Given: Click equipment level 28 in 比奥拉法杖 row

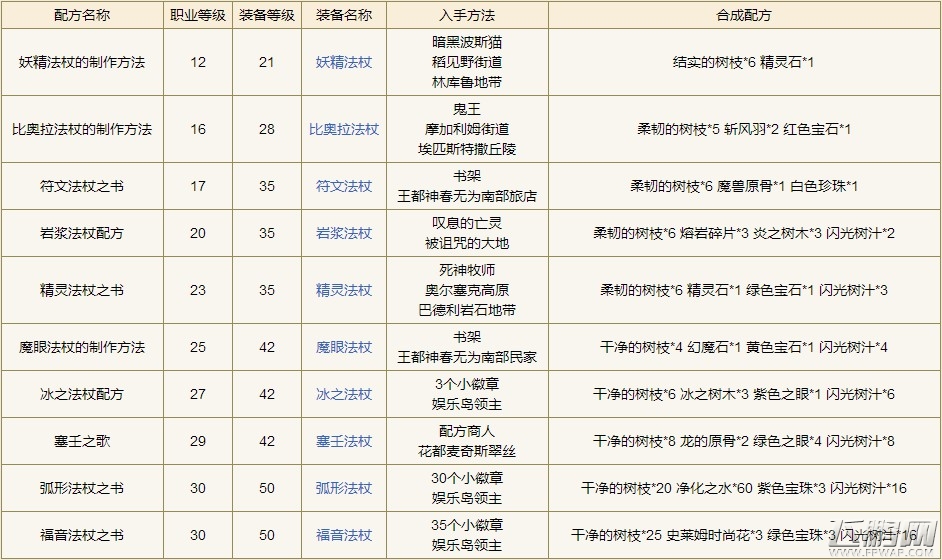Looking at the screenshot, I should (267, 129).
